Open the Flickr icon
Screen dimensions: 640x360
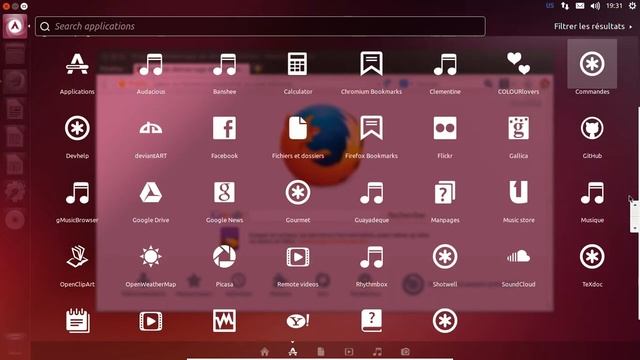pyautogui.click(x=445, y=128)
